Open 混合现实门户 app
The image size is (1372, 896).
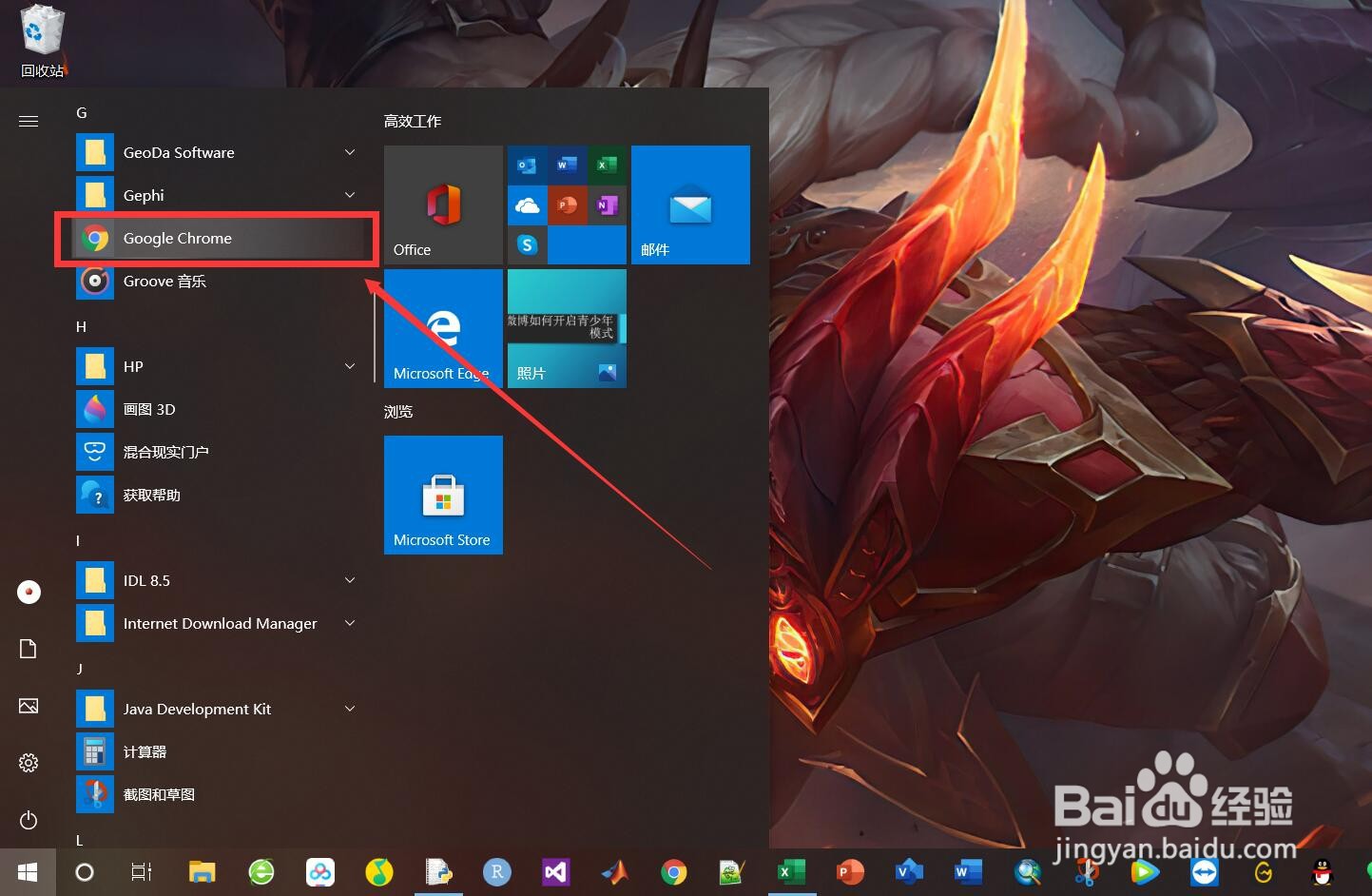[219, 452]
